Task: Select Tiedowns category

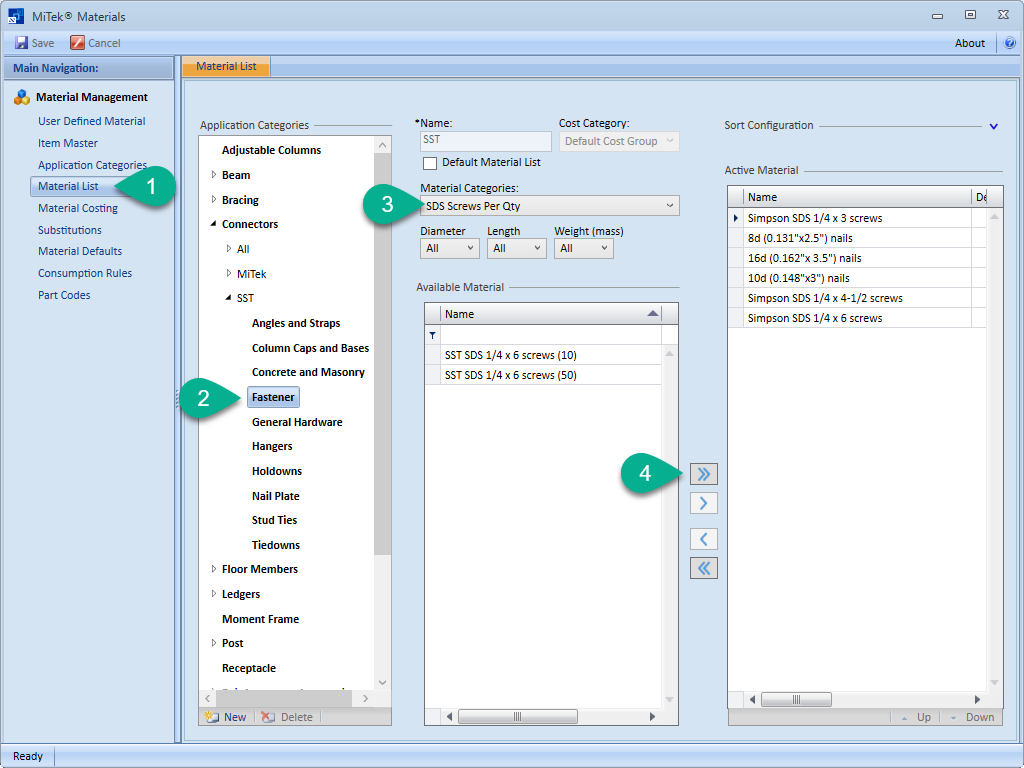Action: tap(276, 545)
